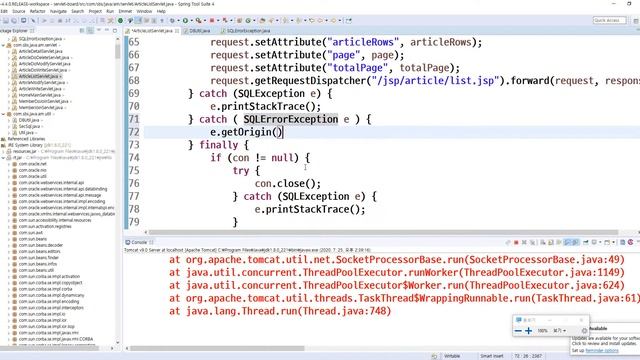Zoom out with the magnifier minus button

coord(518,331)
